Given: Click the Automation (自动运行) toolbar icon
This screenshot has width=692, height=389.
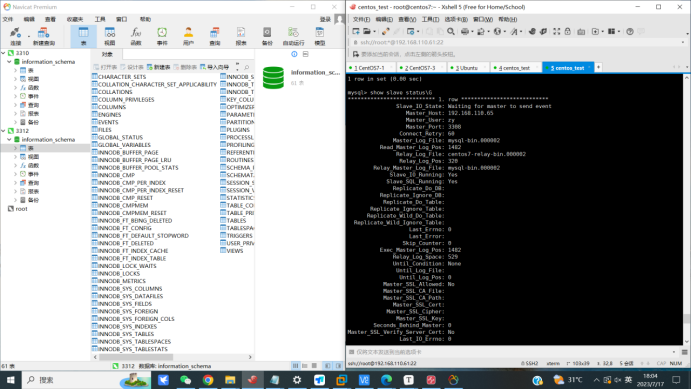Looking at the screenshot, I should pyautogui.click(x=293, y=36).
